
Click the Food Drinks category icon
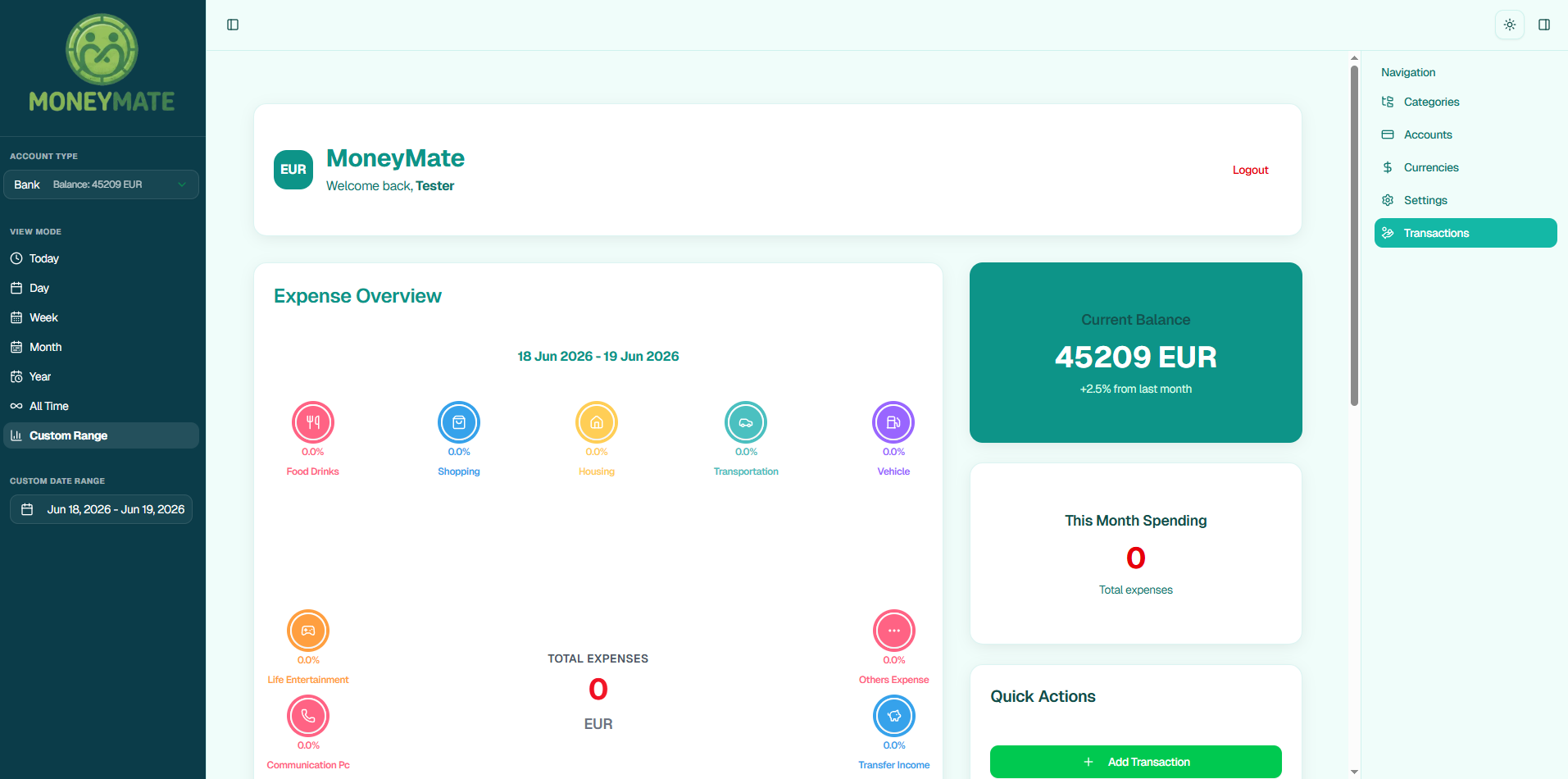tap(313, 422)
